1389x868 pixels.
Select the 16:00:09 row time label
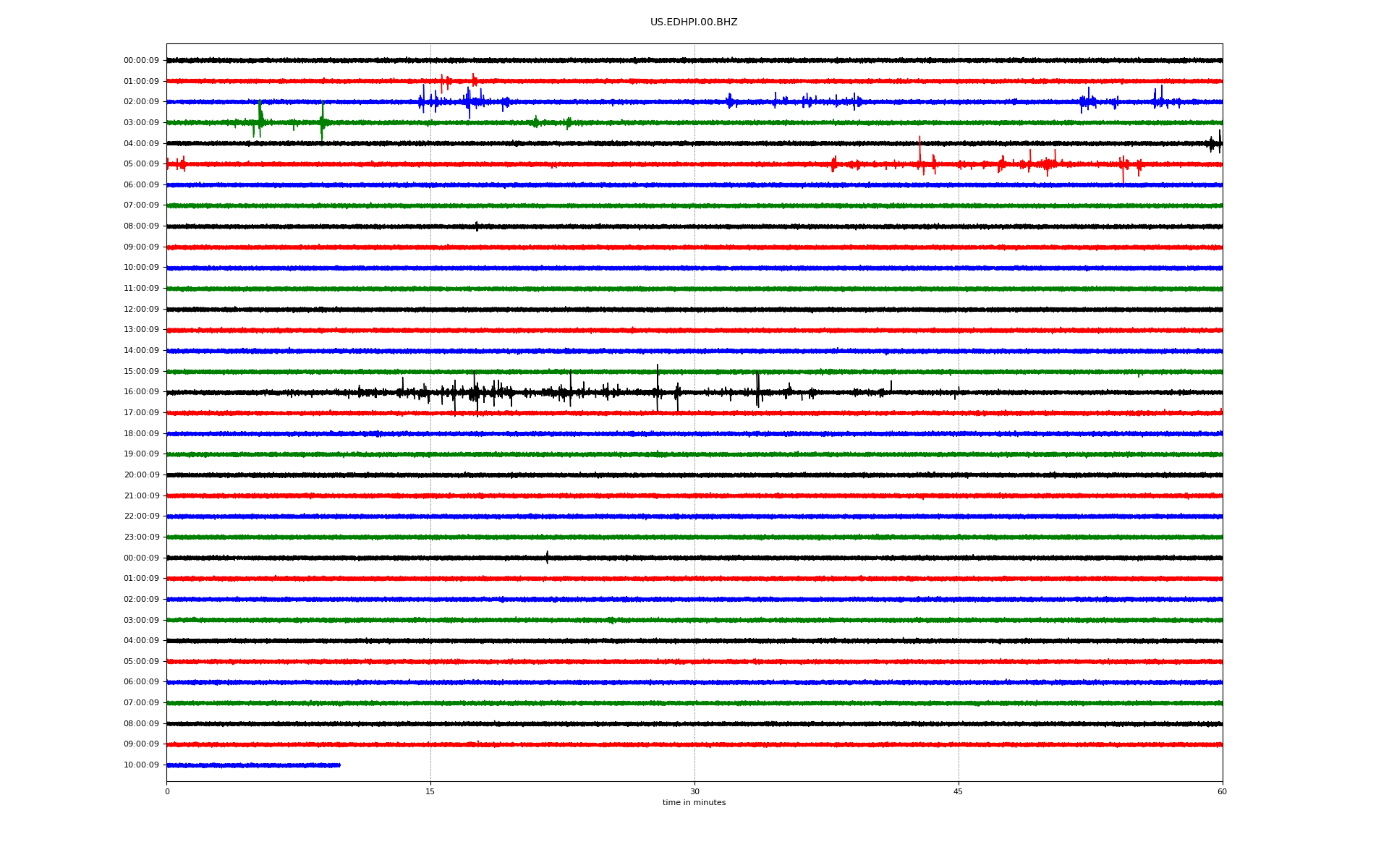pos(141,392)
